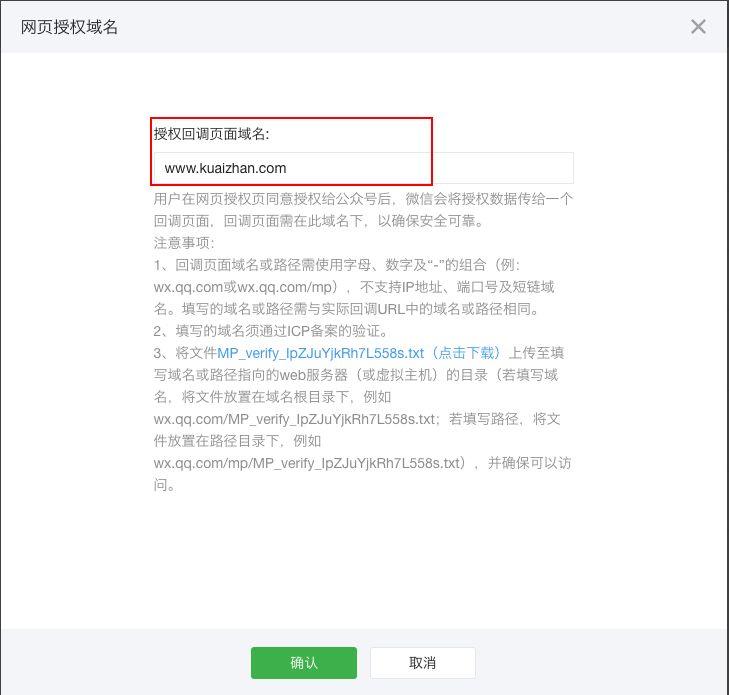The height and width of the screenshot is (695, 729).
Task: Download the MP_verify_IpZJuYjkRh7L558s.txt file link
Action: click(x=321, y=353)
